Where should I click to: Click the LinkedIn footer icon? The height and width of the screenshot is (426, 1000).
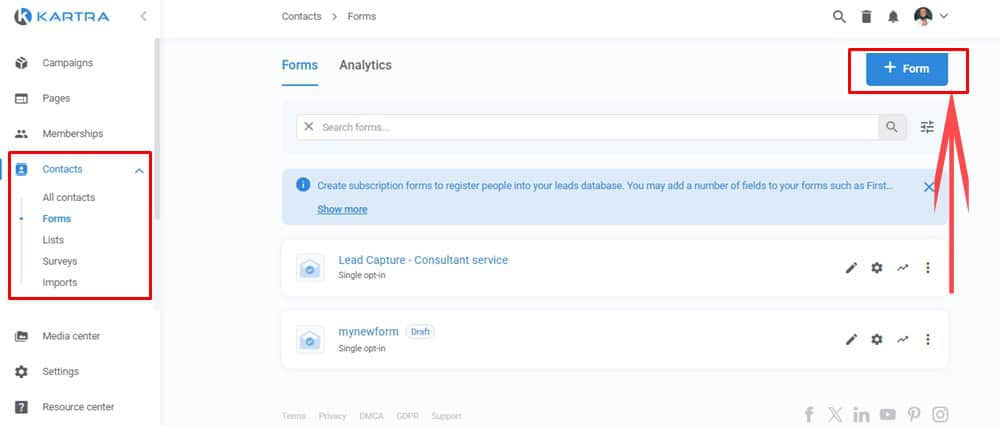coord(861,415)
